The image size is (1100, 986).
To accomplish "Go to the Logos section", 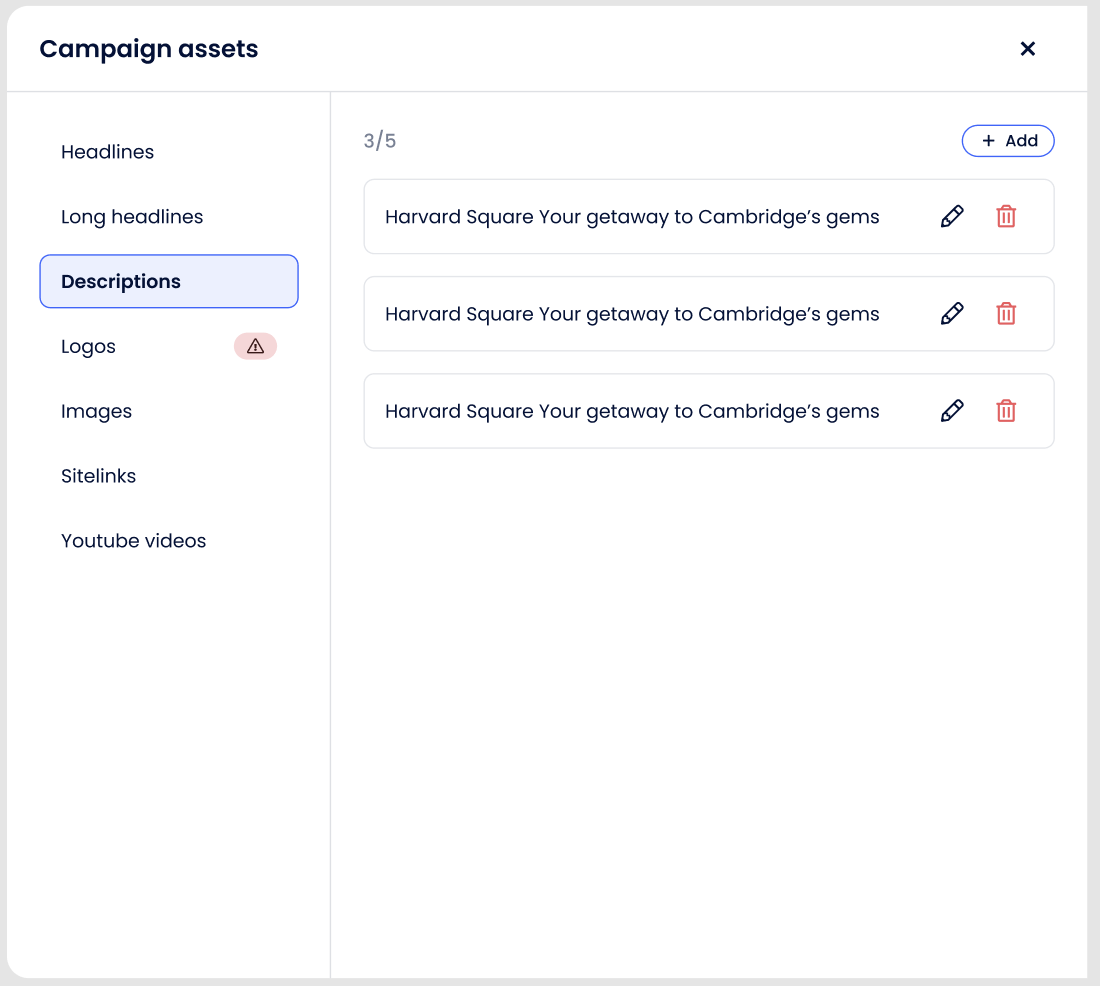I will coord(89,347).
